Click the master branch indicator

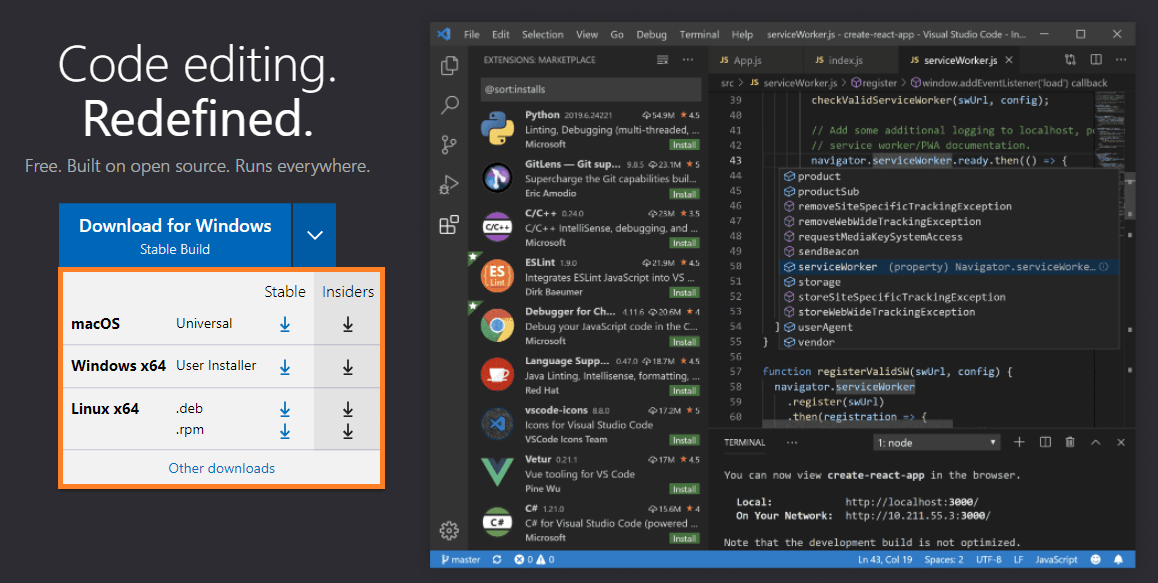point(459,559)
